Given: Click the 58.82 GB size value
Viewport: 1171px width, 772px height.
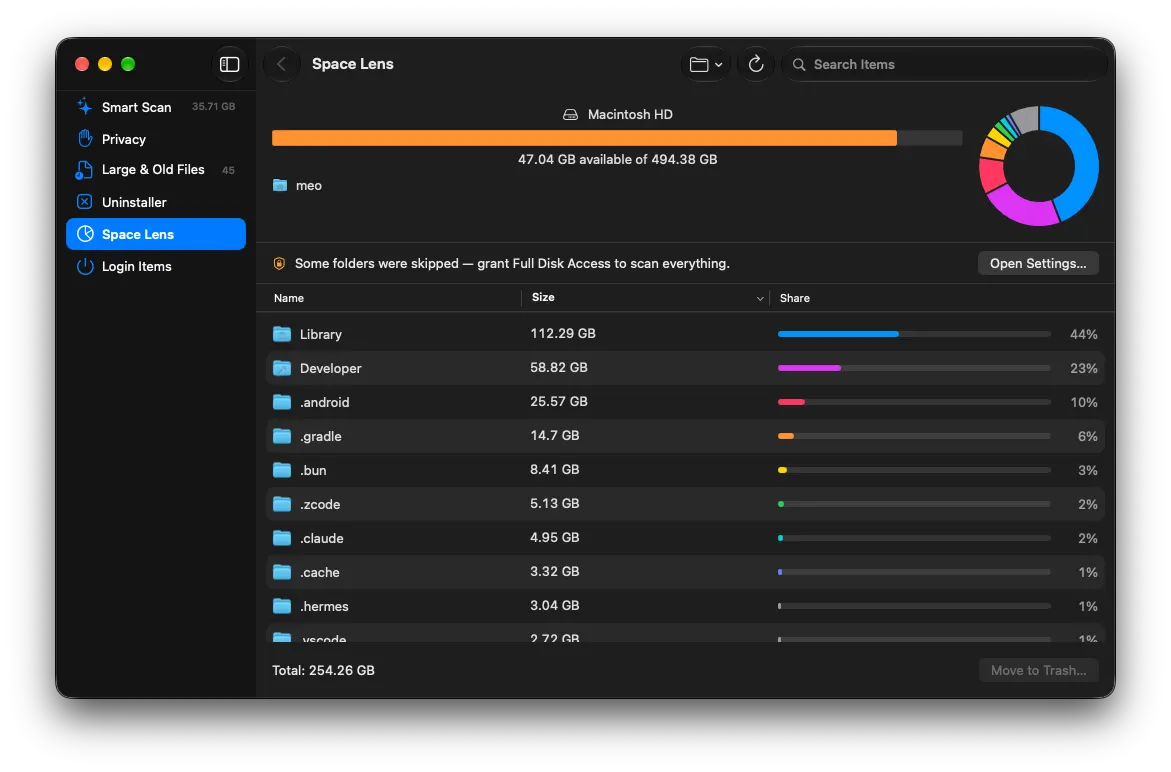Looking at the screenshot, I should (x=559, y=367).
